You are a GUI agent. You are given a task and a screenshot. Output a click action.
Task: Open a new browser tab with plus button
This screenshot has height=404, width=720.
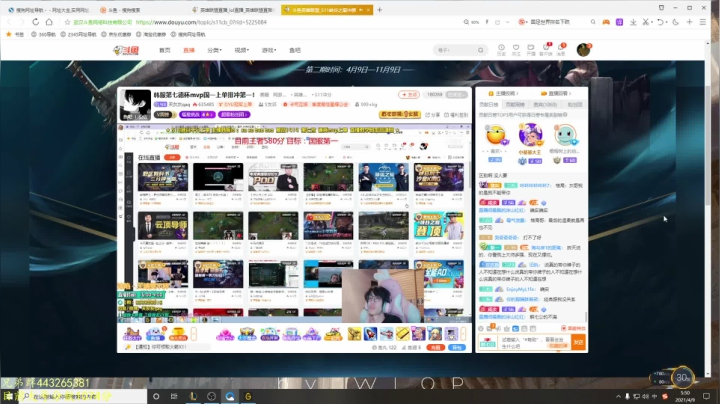point(379,9)
